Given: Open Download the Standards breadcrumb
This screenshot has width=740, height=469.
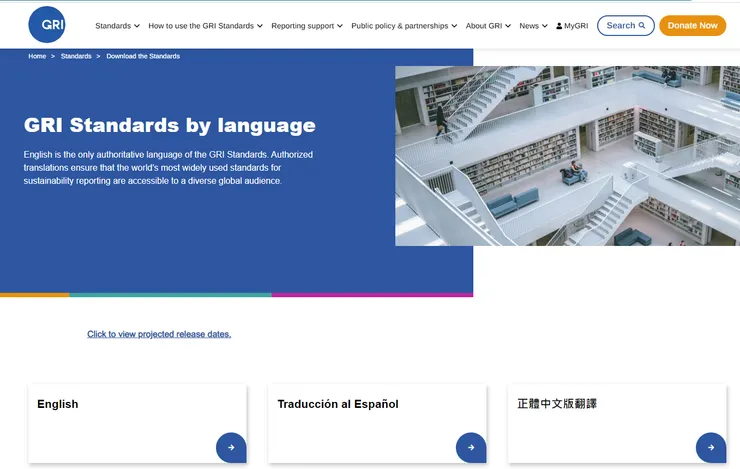Looking at the screenshot, I should (x=143, y=56).
